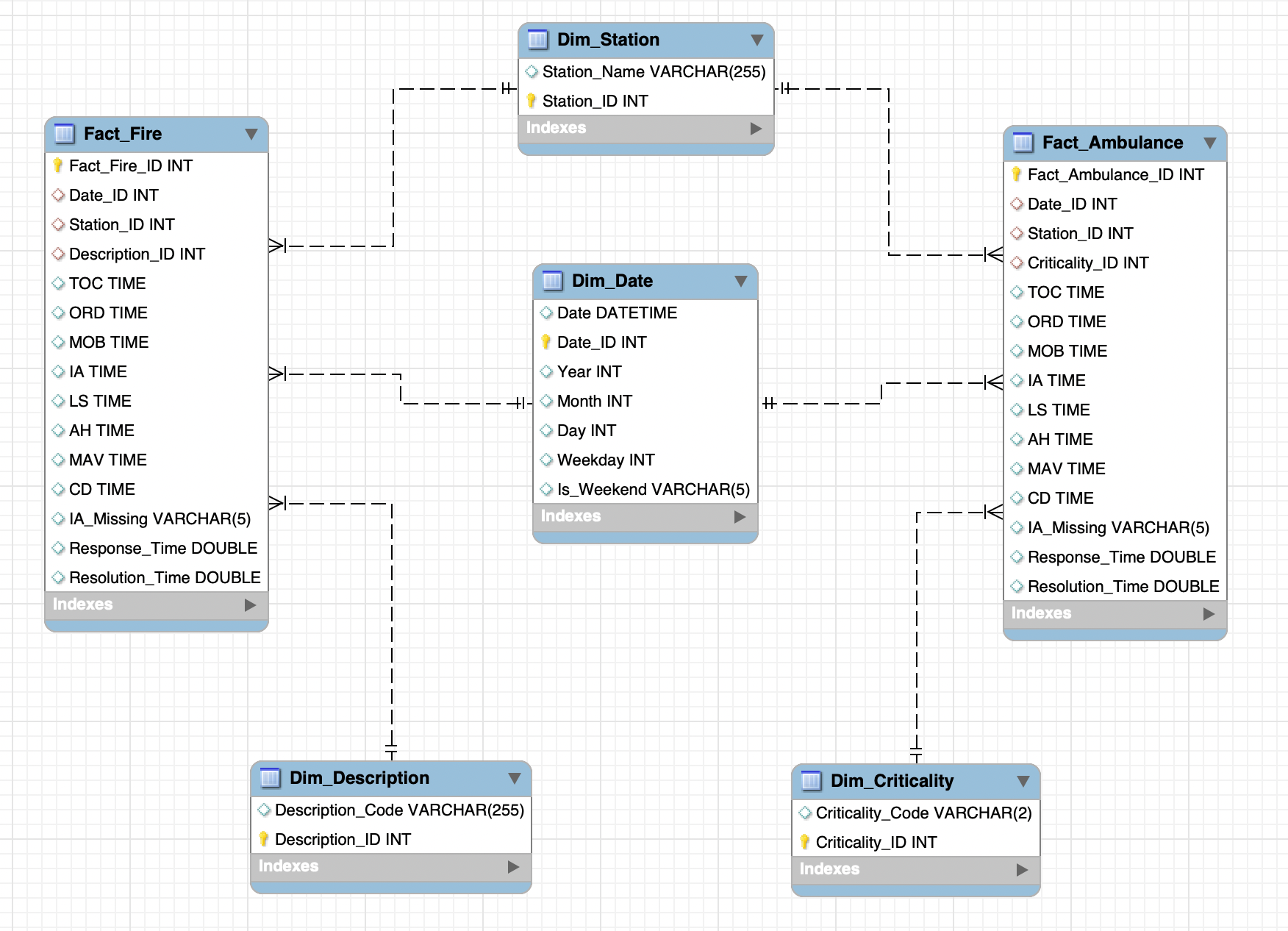Select the Criticality_Code VARCHAR(2) column
The height and width of the screenshot is (931, 1288).
(925, 813)
